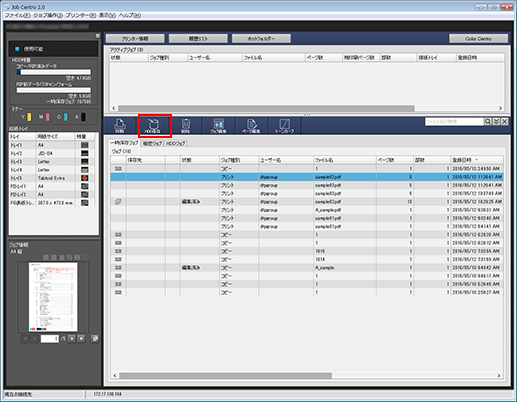Open the Job Edit tool icon
The image size is (517, 402).
219,126
